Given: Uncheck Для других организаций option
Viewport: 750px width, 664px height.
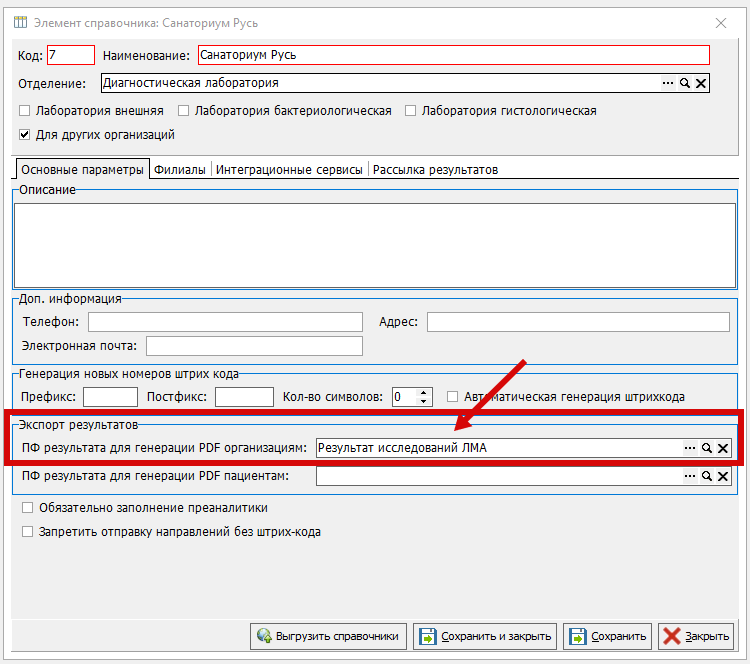Looking at the screenshot, I should [25, 134].
